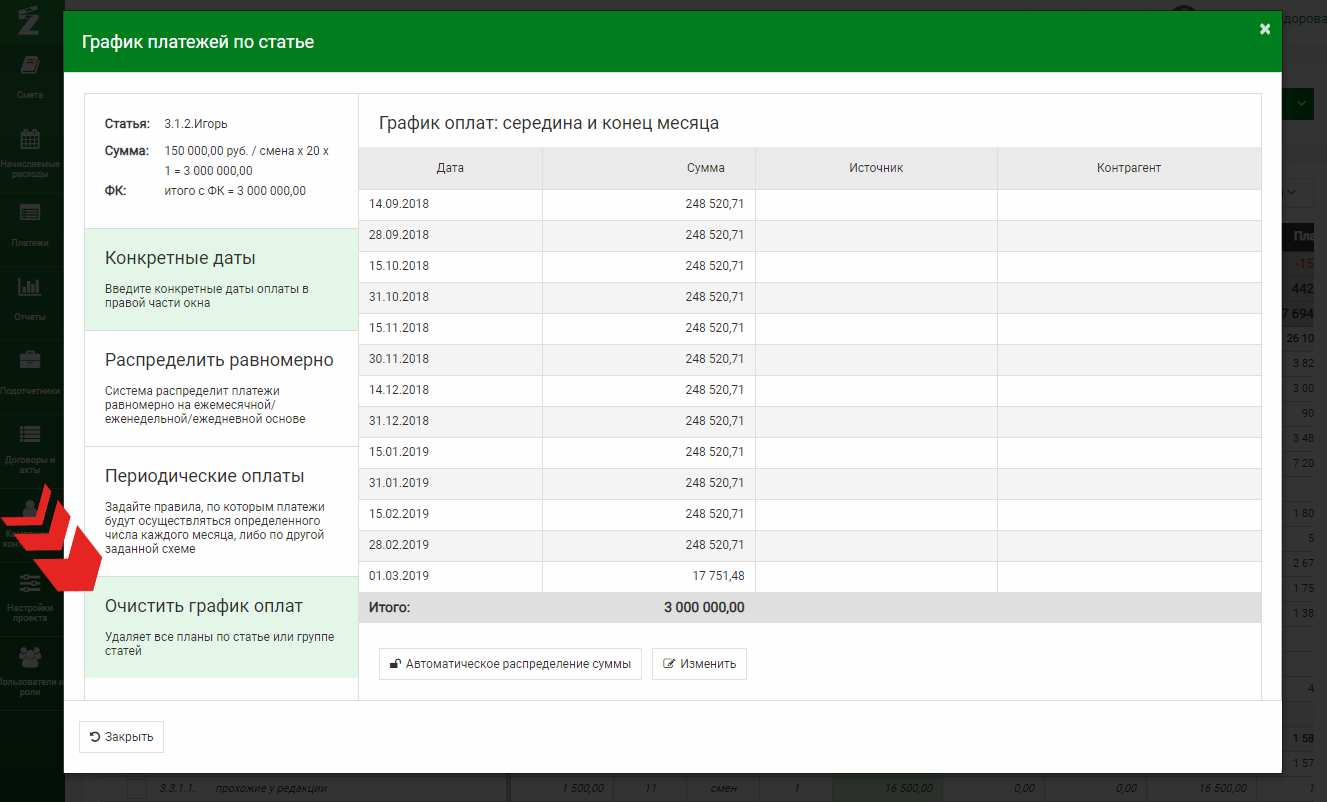Image resolution: width=1327 pixels, height=802 pixels.
Task: Click the date 14.12.2018
Action: [x=399, y=390]
